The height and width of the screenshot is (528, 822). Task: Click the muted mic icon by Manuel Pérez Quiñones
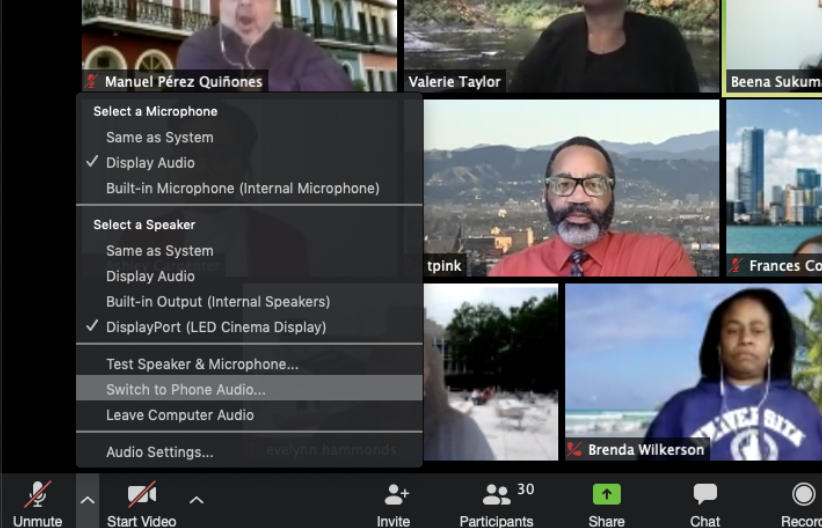[x=93, y=82]
